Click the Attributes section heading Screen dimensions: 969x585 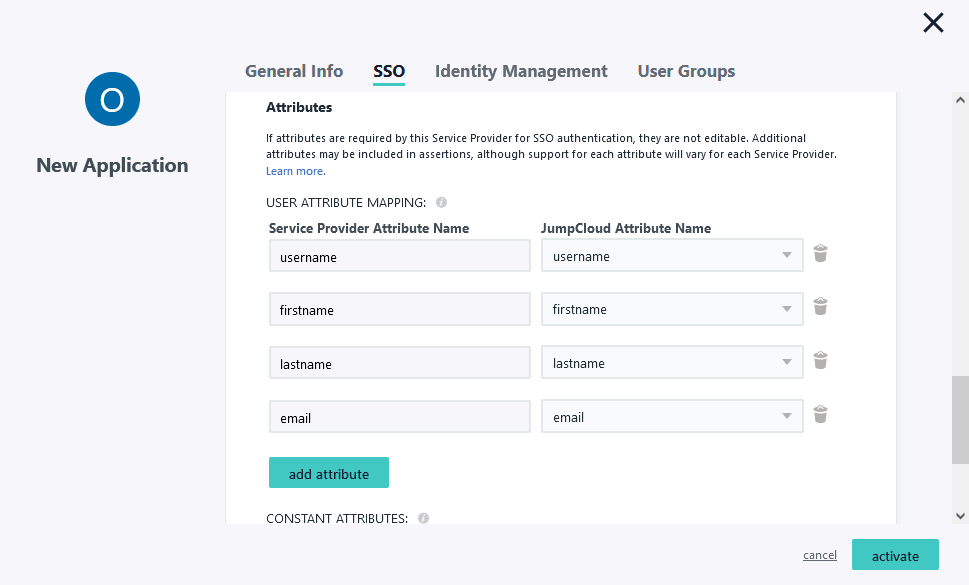299,107
